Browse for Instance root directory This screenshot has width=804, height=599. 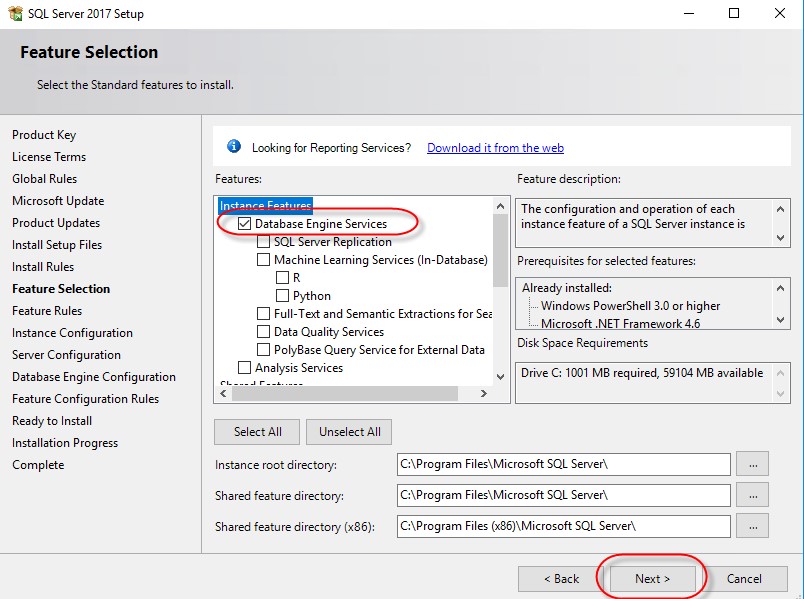click(x=753, y=465)
